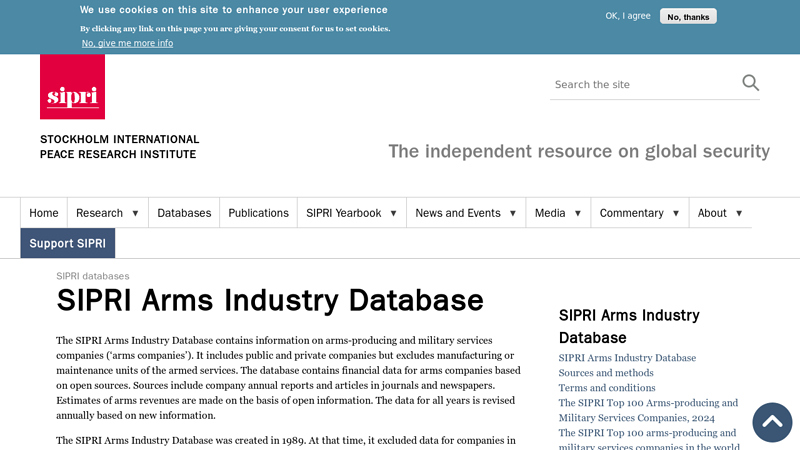Open the About menu item

point(712,213)
